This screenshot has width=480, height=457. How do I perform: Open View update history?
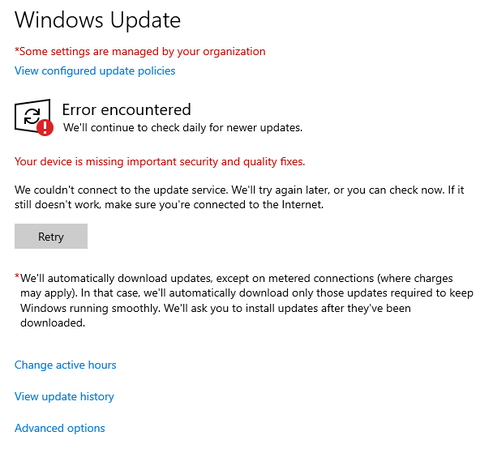[64, 397]
